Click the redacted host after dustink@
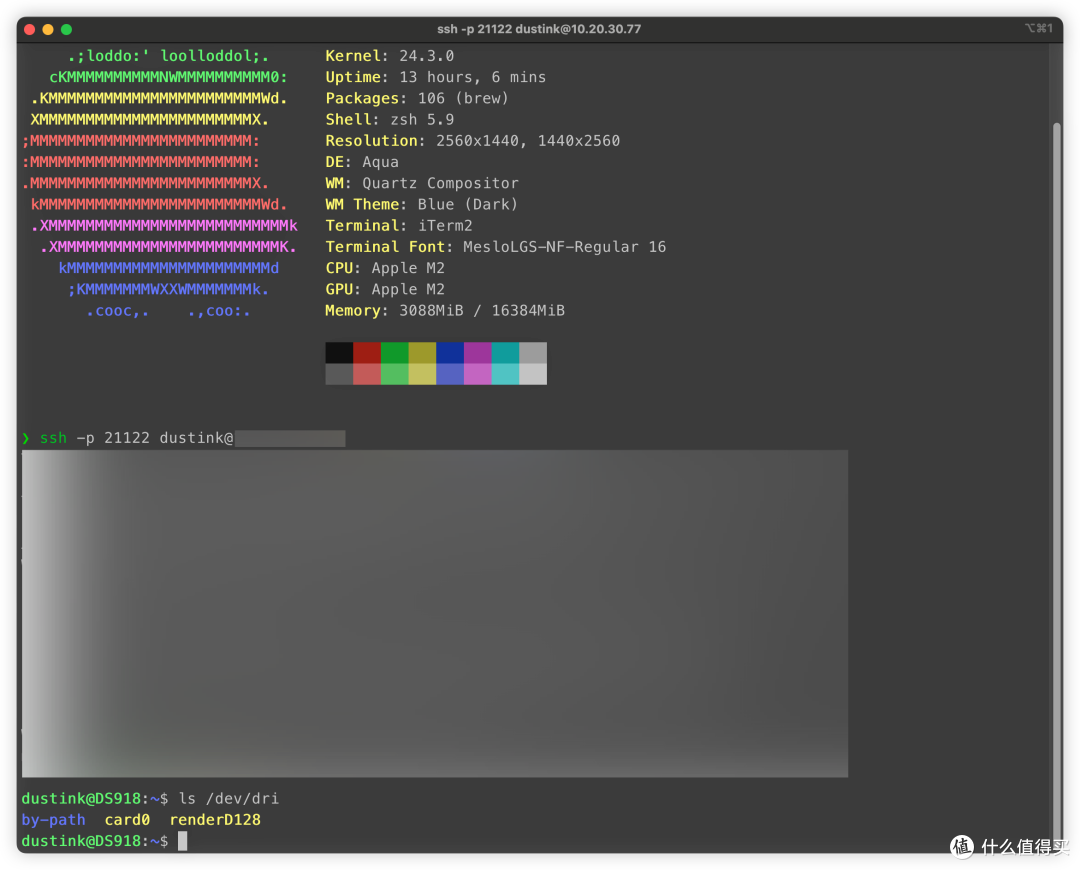This screenshot has height=870, width=1080. click(290, 438)
